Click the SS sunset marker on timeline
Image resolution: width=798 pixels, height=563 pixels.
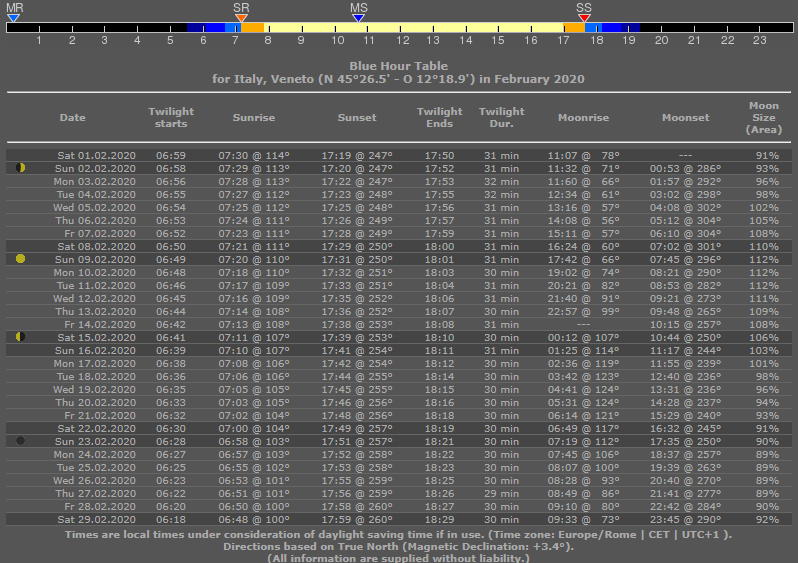coord(584,17)
